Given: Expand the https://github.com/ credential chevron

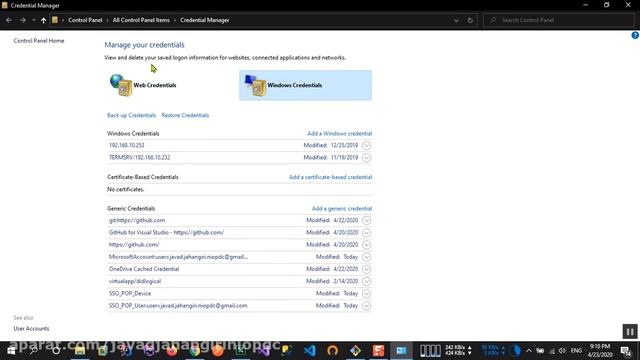Looking at the screenshot, I should pos(367,245).
